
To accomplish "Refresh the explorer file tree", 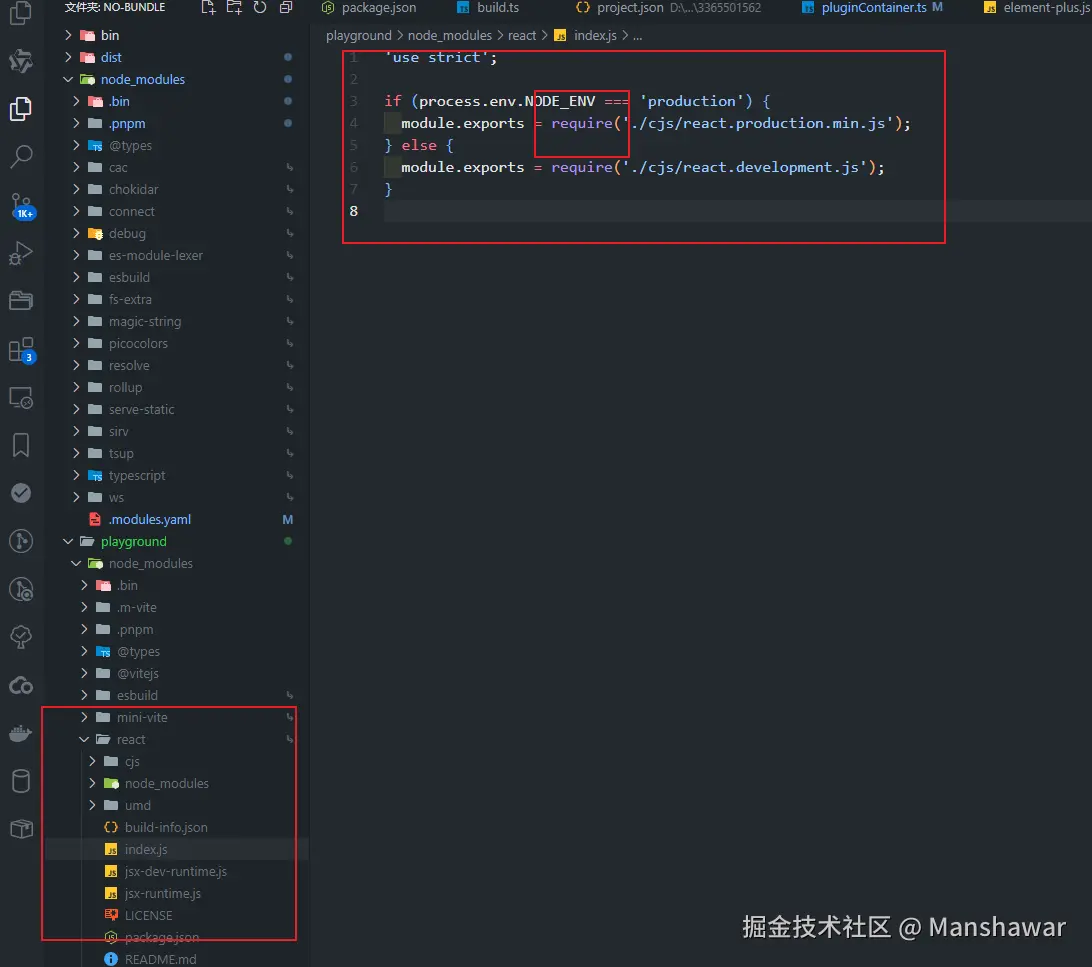I will 260,8.
